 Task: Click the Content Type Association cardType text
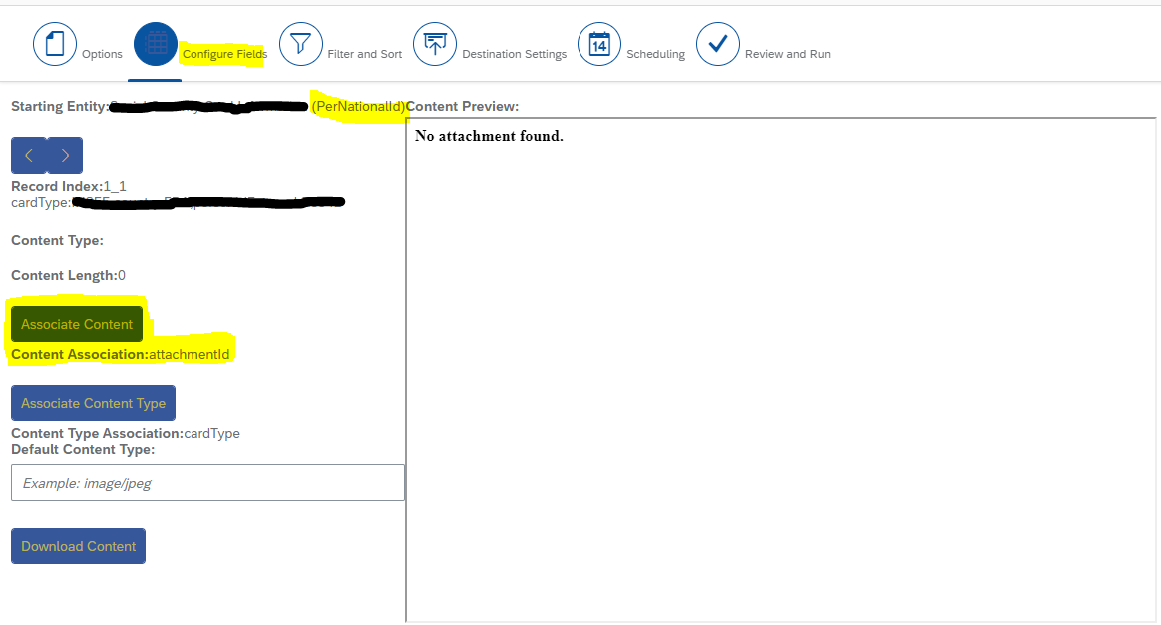coord(212,433)
